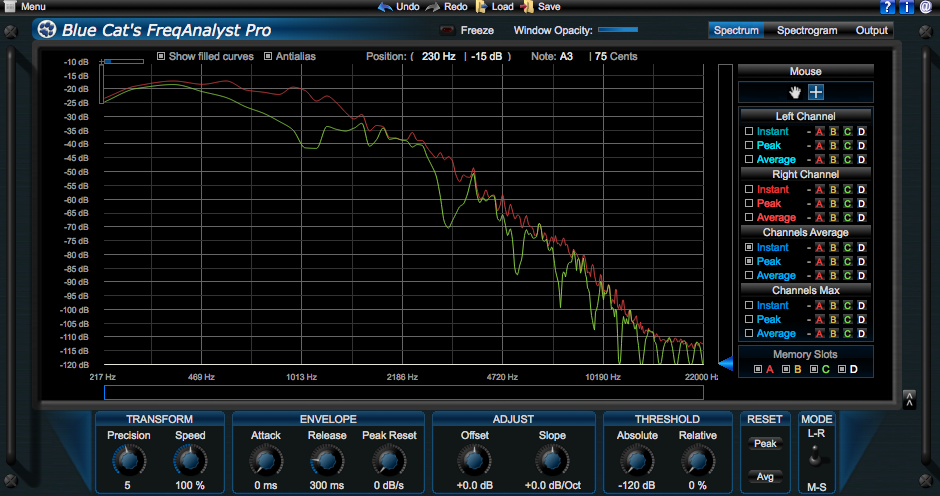The image size is (940, 496).
Task: Select the hand mouse tool
Action: tap(795, 92)
